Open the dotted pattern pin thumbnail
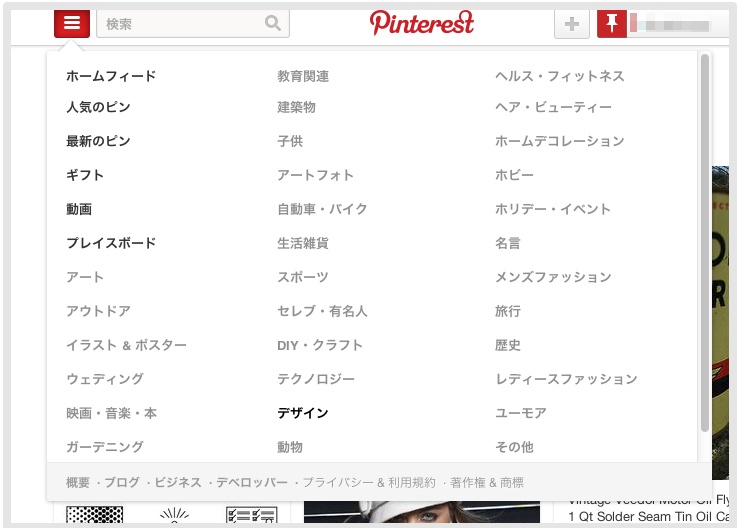 (95, 514)
